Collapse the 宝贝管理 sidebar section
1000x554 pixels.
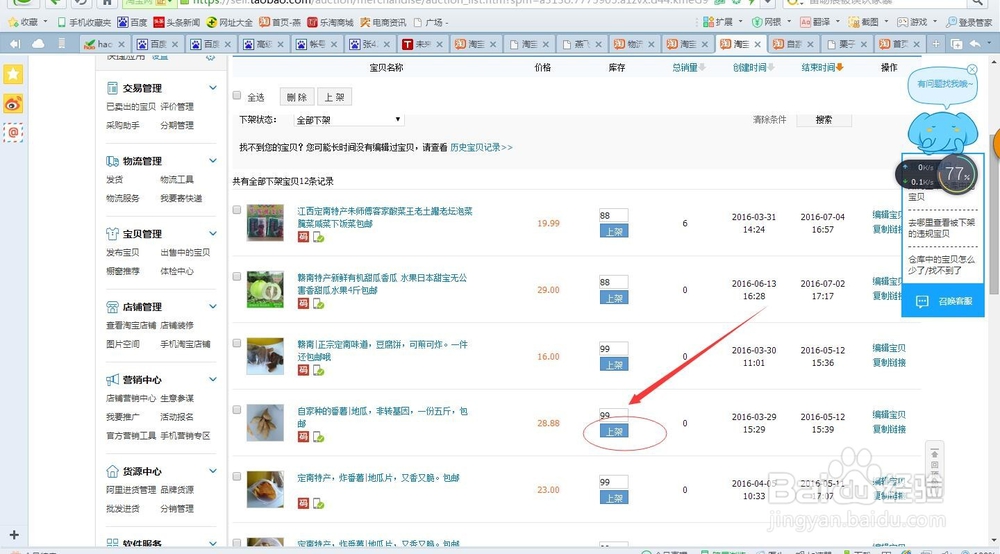click(x=213, y=233)
